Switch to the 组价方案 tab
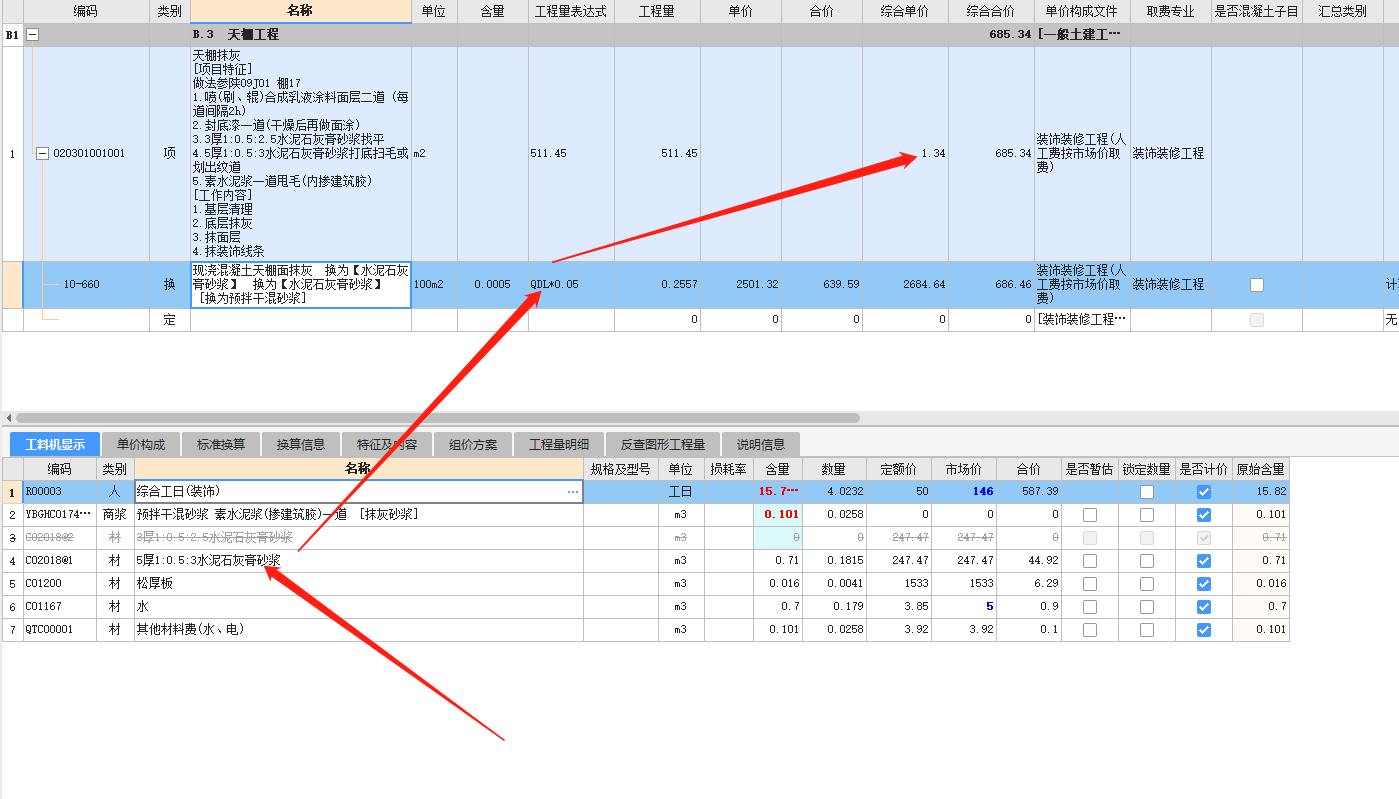The image size is (1399, 799). click(x=473, y=445)
